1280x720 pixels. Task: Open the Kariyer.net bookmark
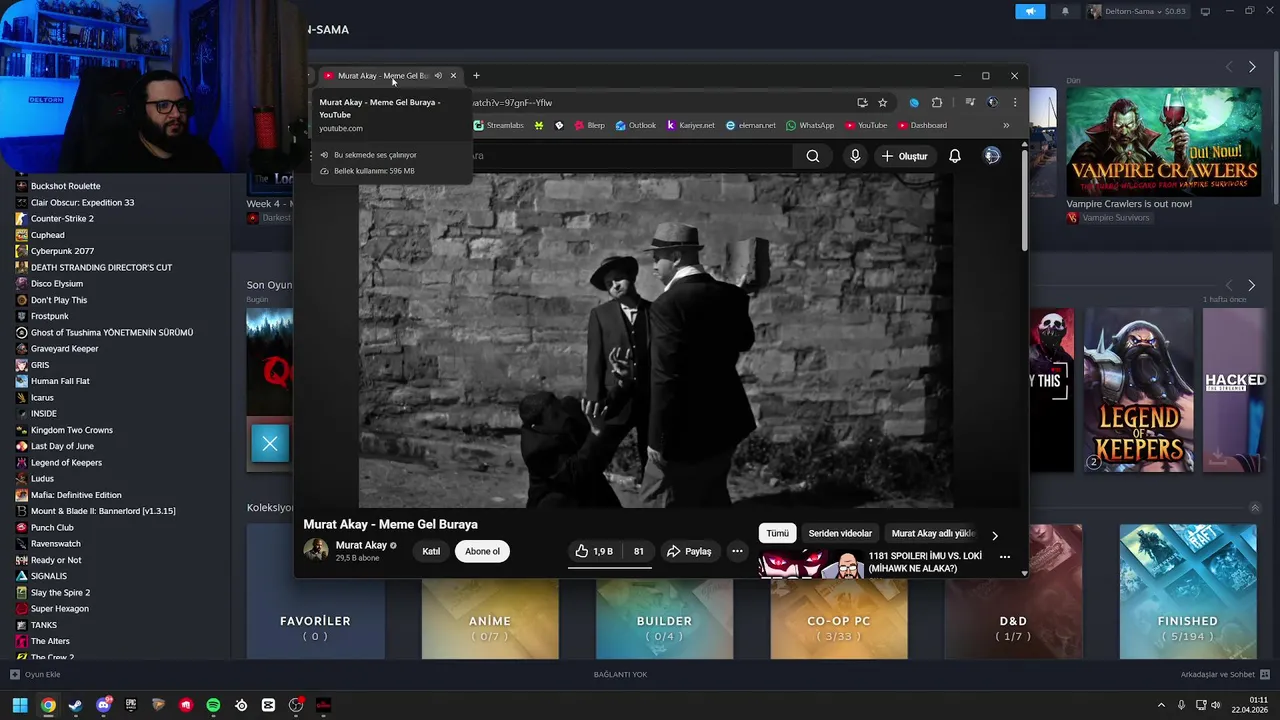click(691, 126)
